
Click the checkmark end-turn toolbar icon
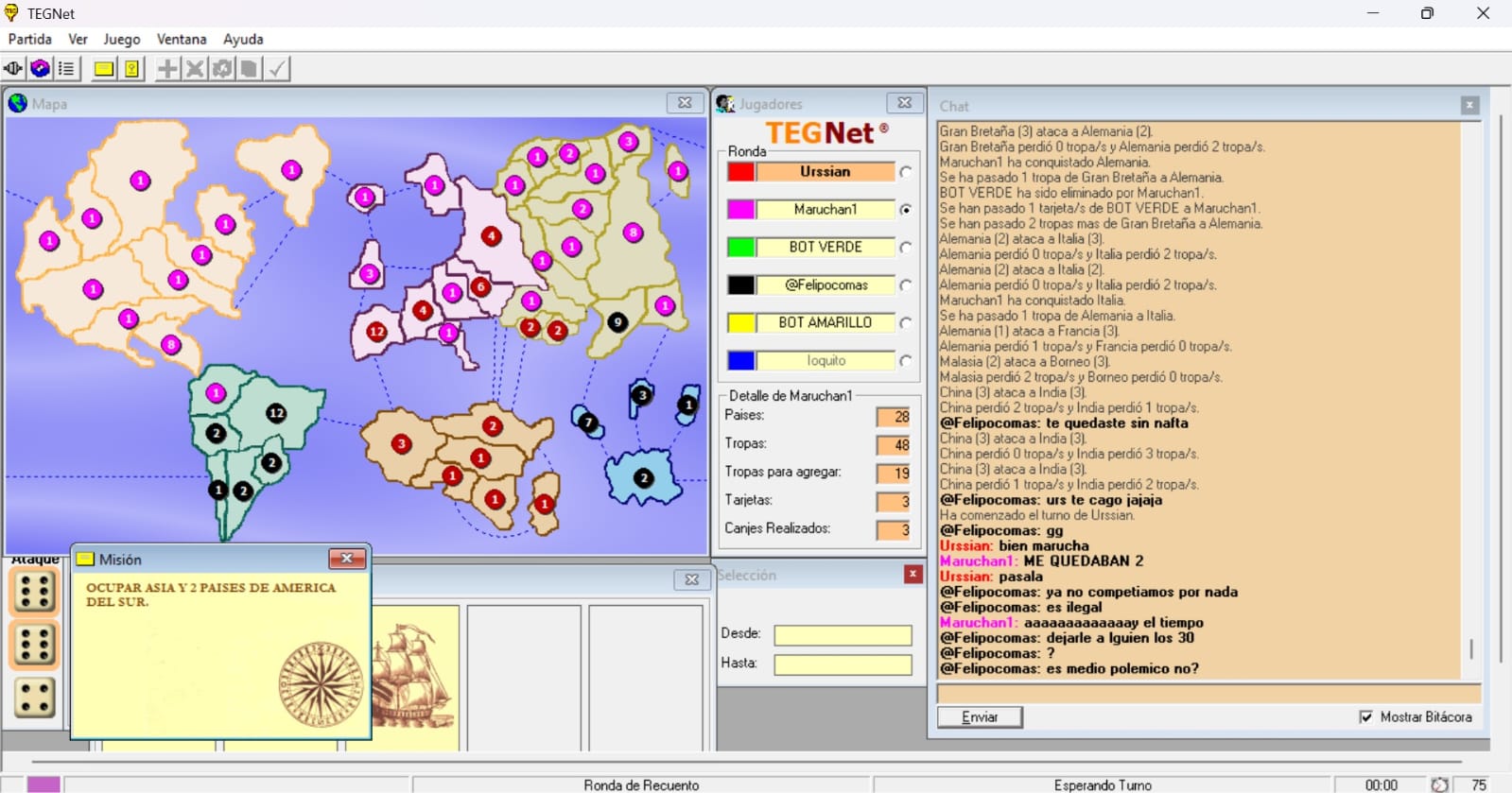tap(277, 68)
